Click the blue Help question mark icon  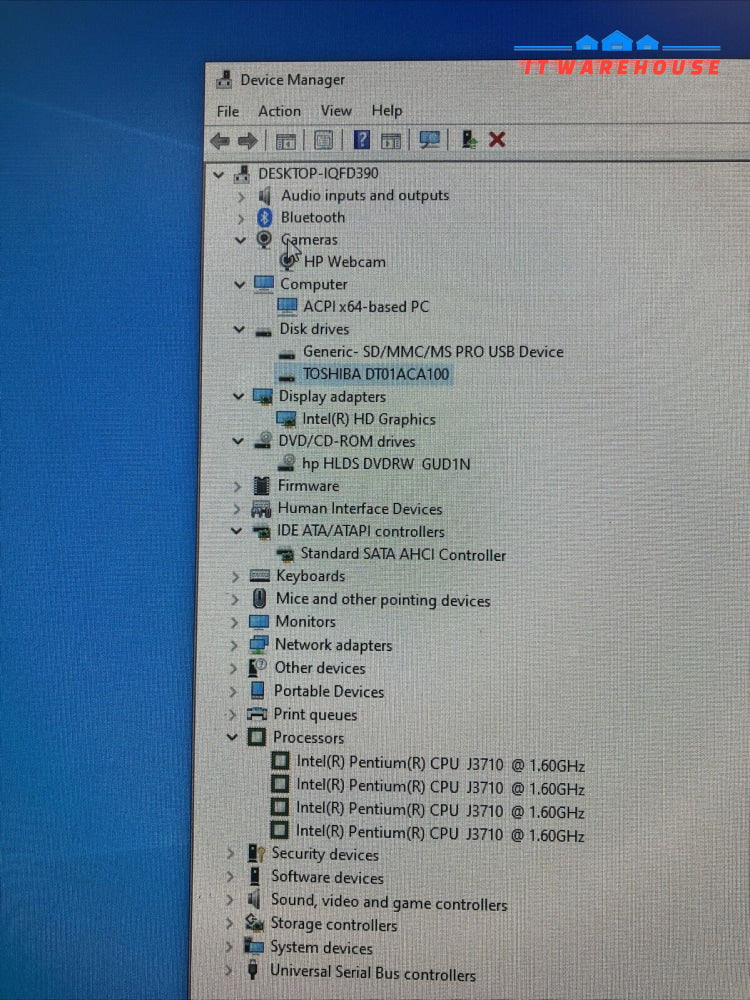point(362,141)
